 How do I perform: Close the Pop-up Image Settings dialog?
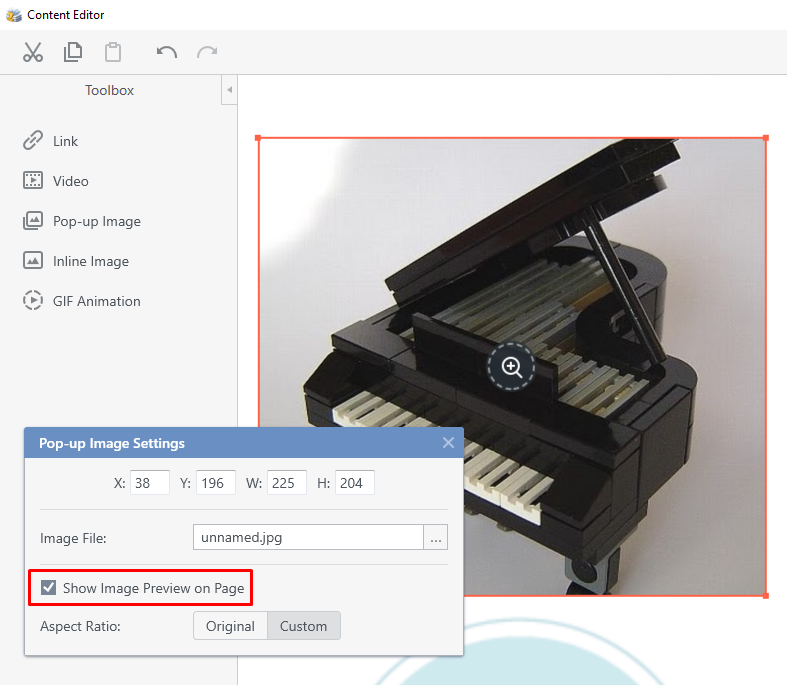click(448, 442)
